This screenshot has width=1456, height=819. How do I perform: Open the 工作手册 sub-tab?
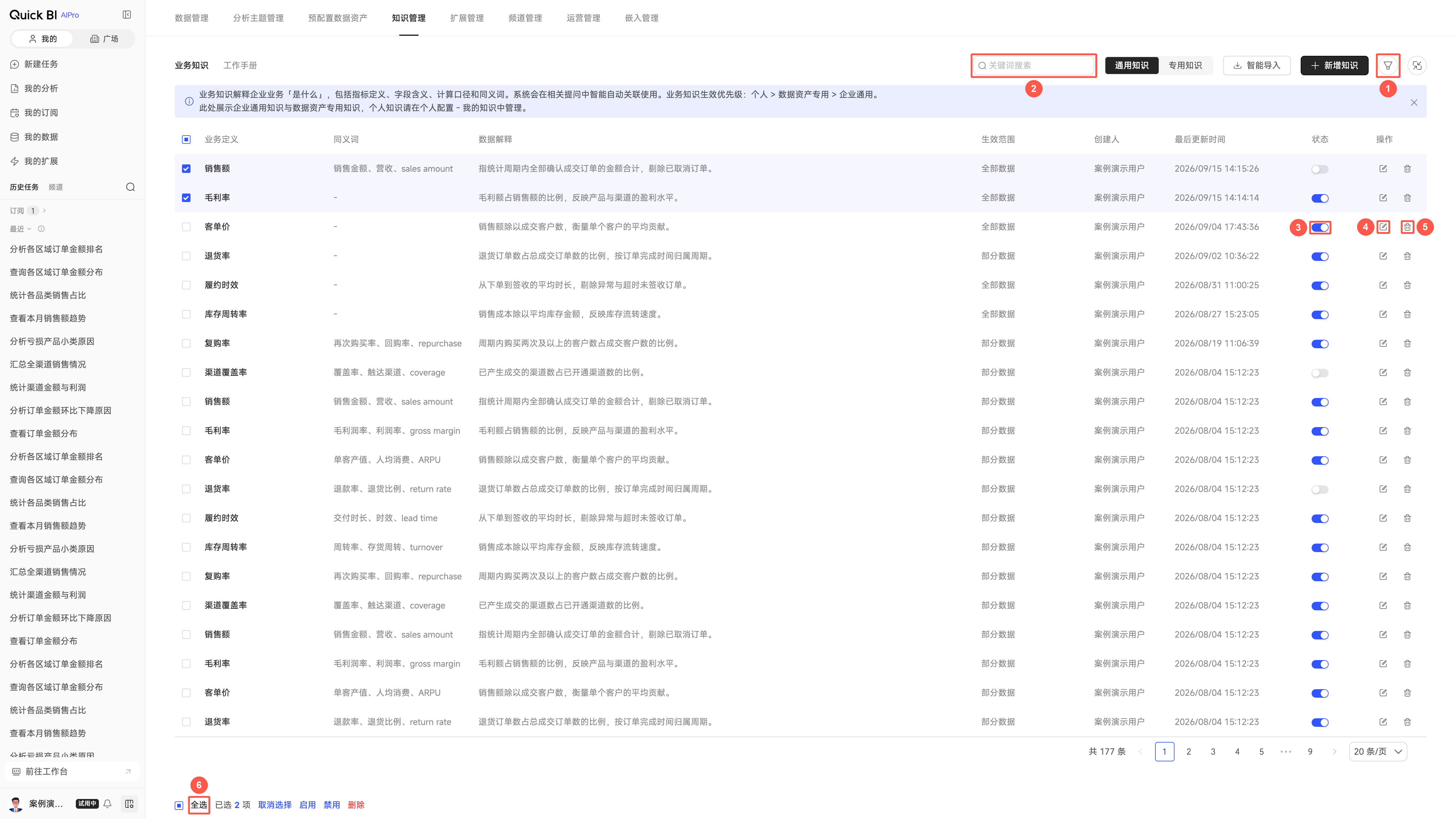click(x=240, y=66)
